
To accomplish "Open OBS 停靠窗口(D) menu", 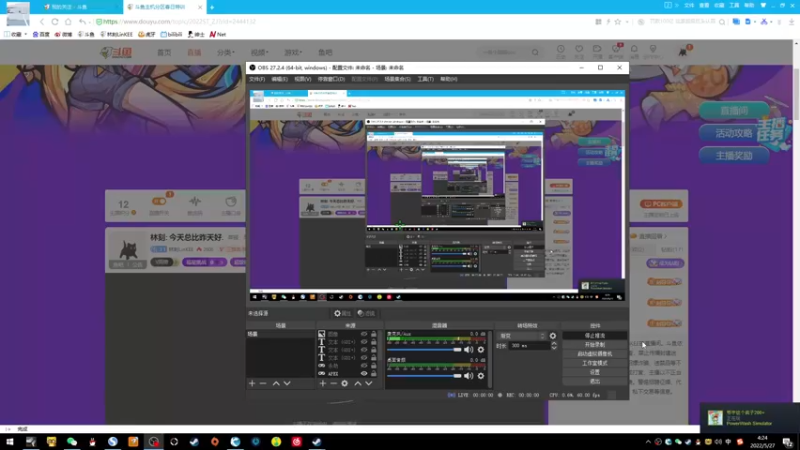I will (x=331, y=79).
